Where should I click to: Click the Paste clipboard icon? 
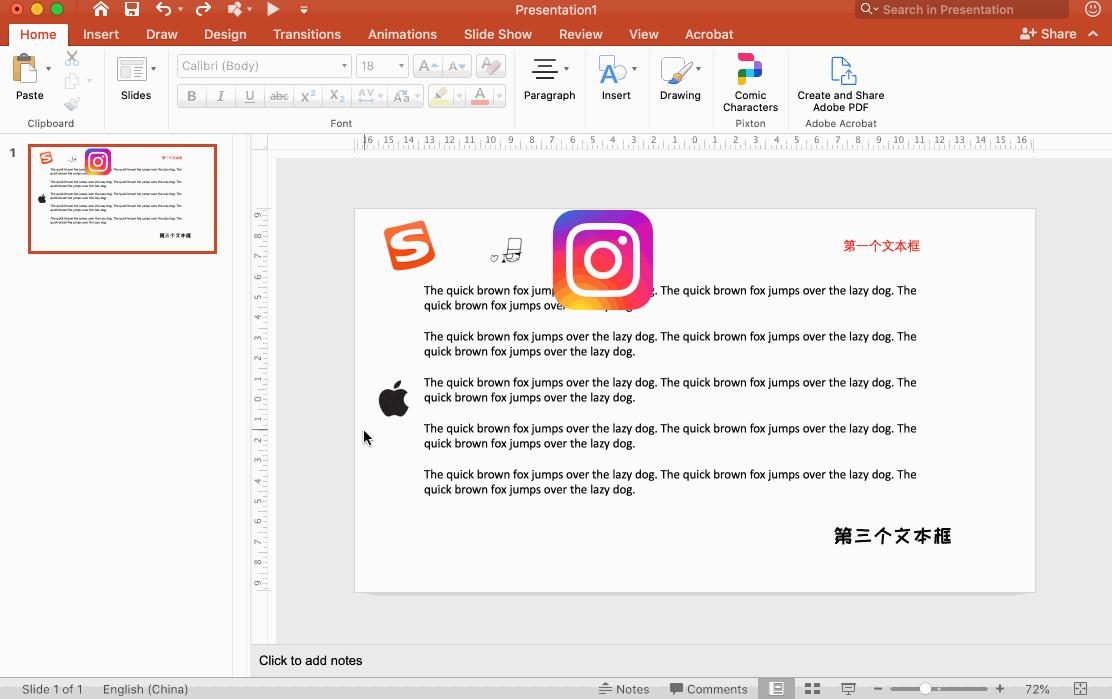[27, 78]
